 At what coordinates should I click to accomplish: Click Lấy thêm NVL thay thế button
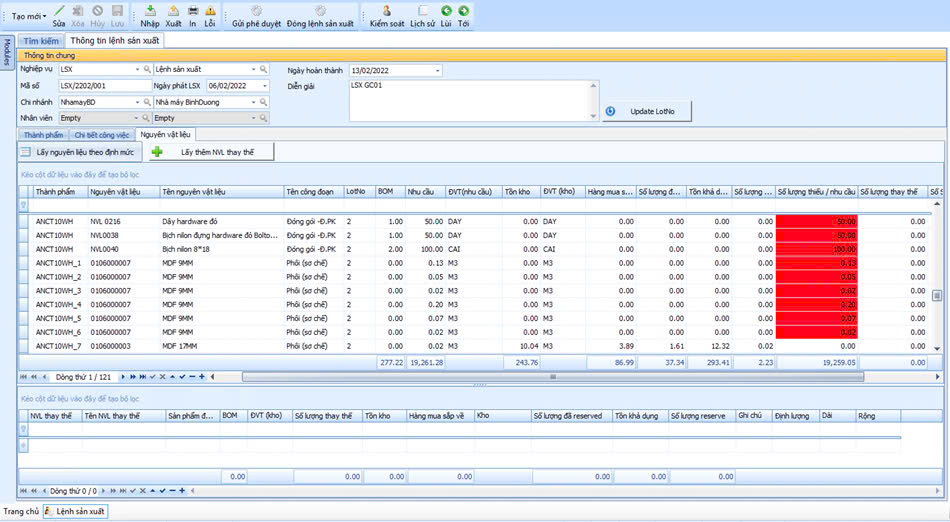211,152
